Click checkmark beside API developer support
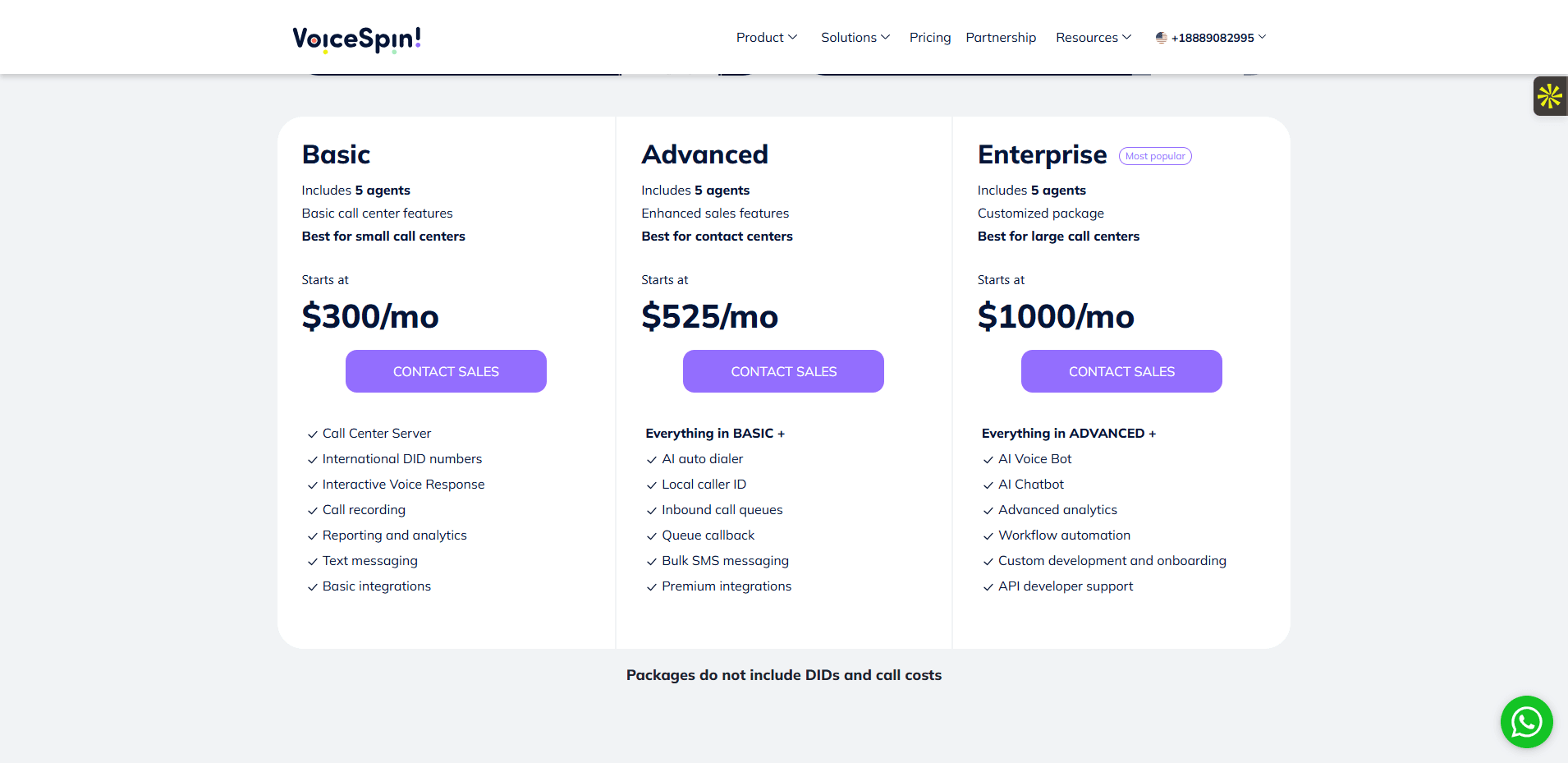Viewport: 1568px width, 763px height. [988, 587]
